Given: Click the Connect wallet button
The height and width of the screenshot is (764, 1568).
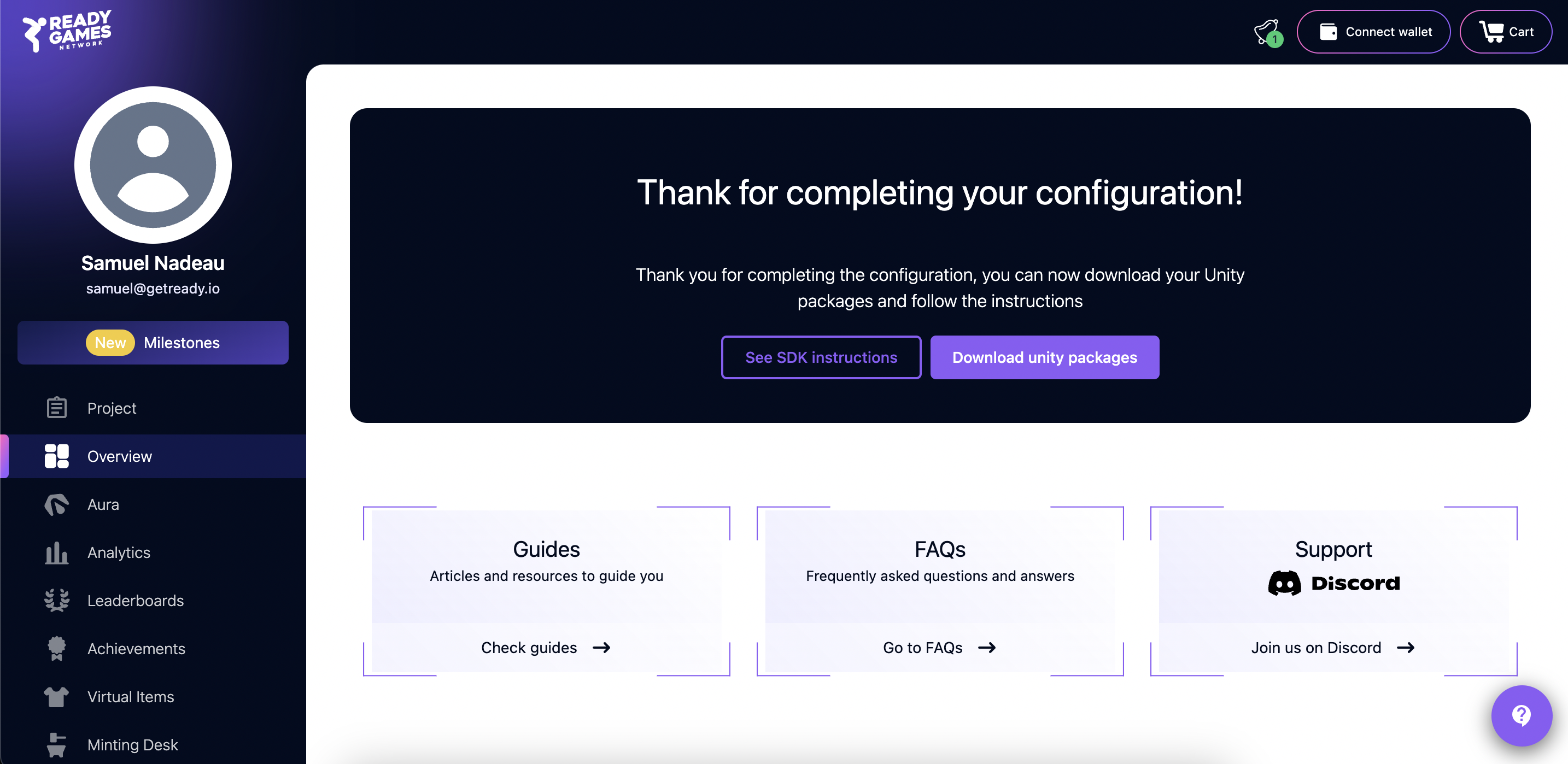Looking at the screenshot, I should 1373,32.
